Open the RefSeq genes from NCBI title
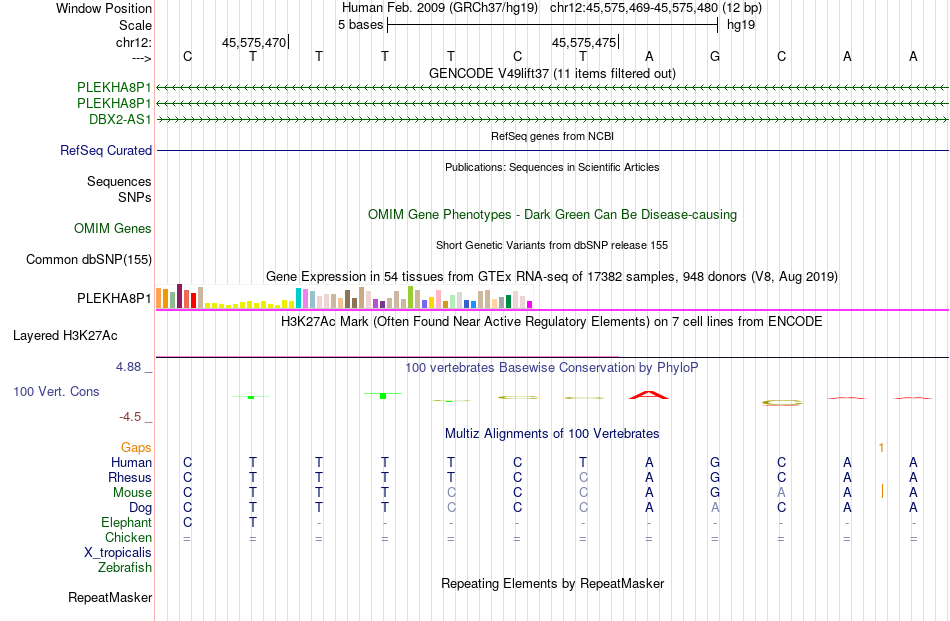This screenshot has height=621, width=950. point(552,136)
